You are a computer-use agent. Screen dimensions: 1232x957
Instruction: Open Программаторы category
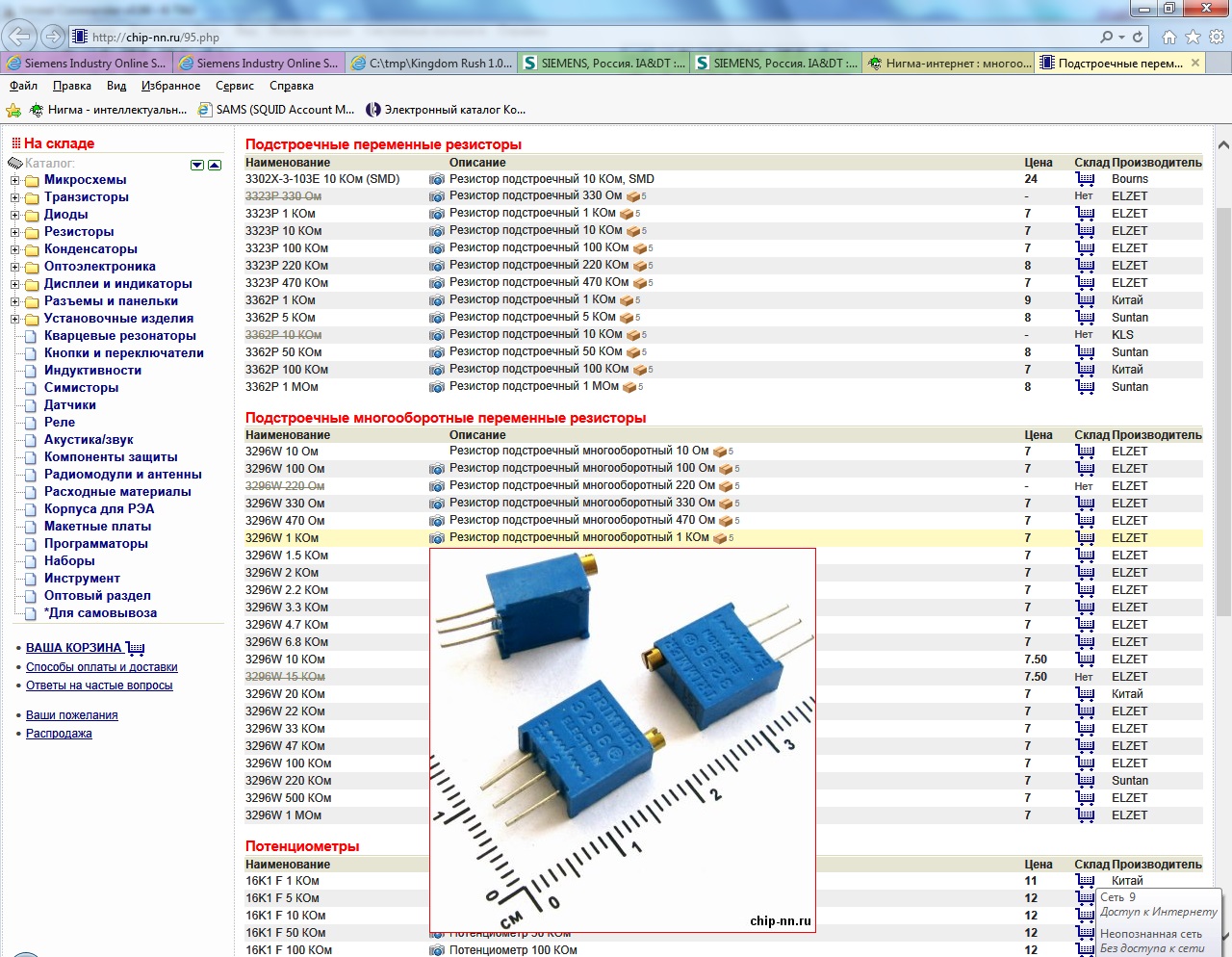pos(96,544)
